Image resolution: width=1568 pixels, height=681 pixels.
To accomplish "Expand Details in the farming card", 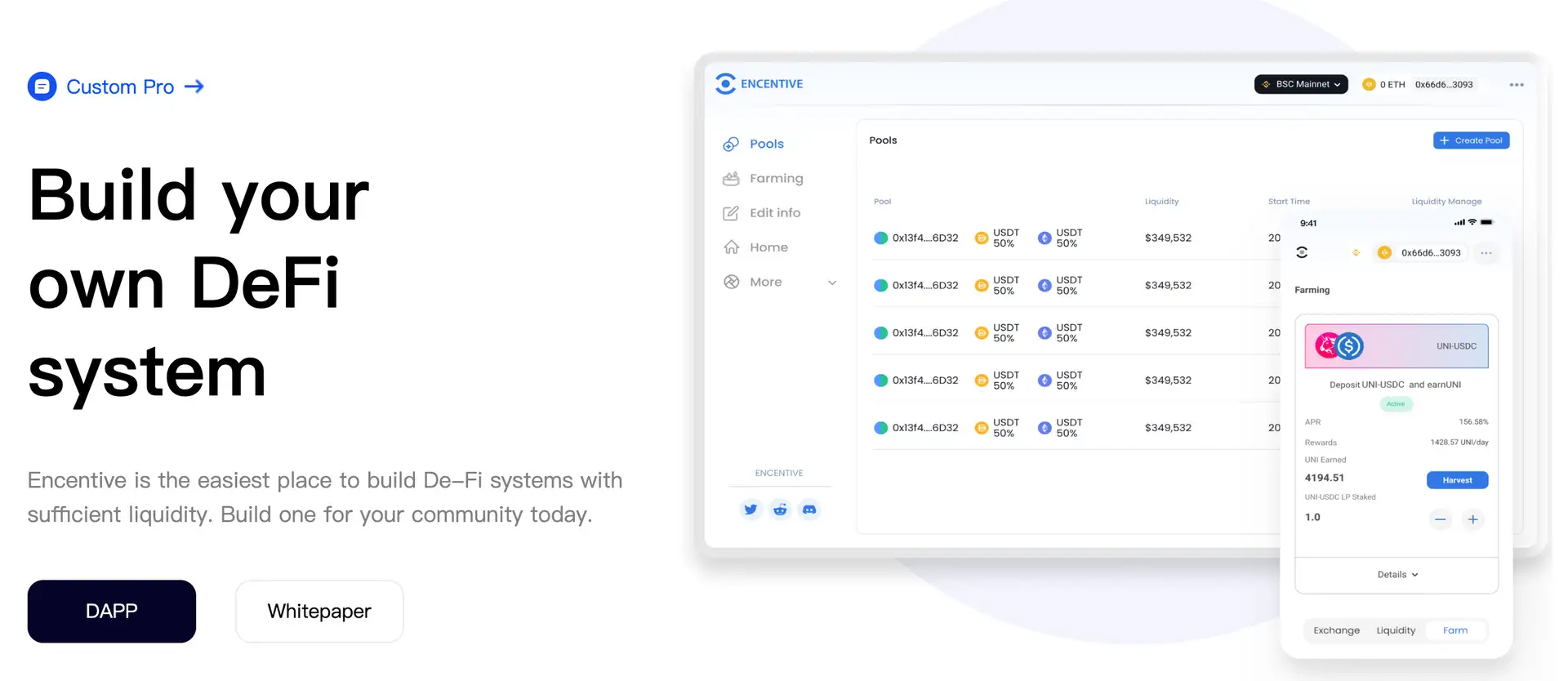I will click(1396, 575).
